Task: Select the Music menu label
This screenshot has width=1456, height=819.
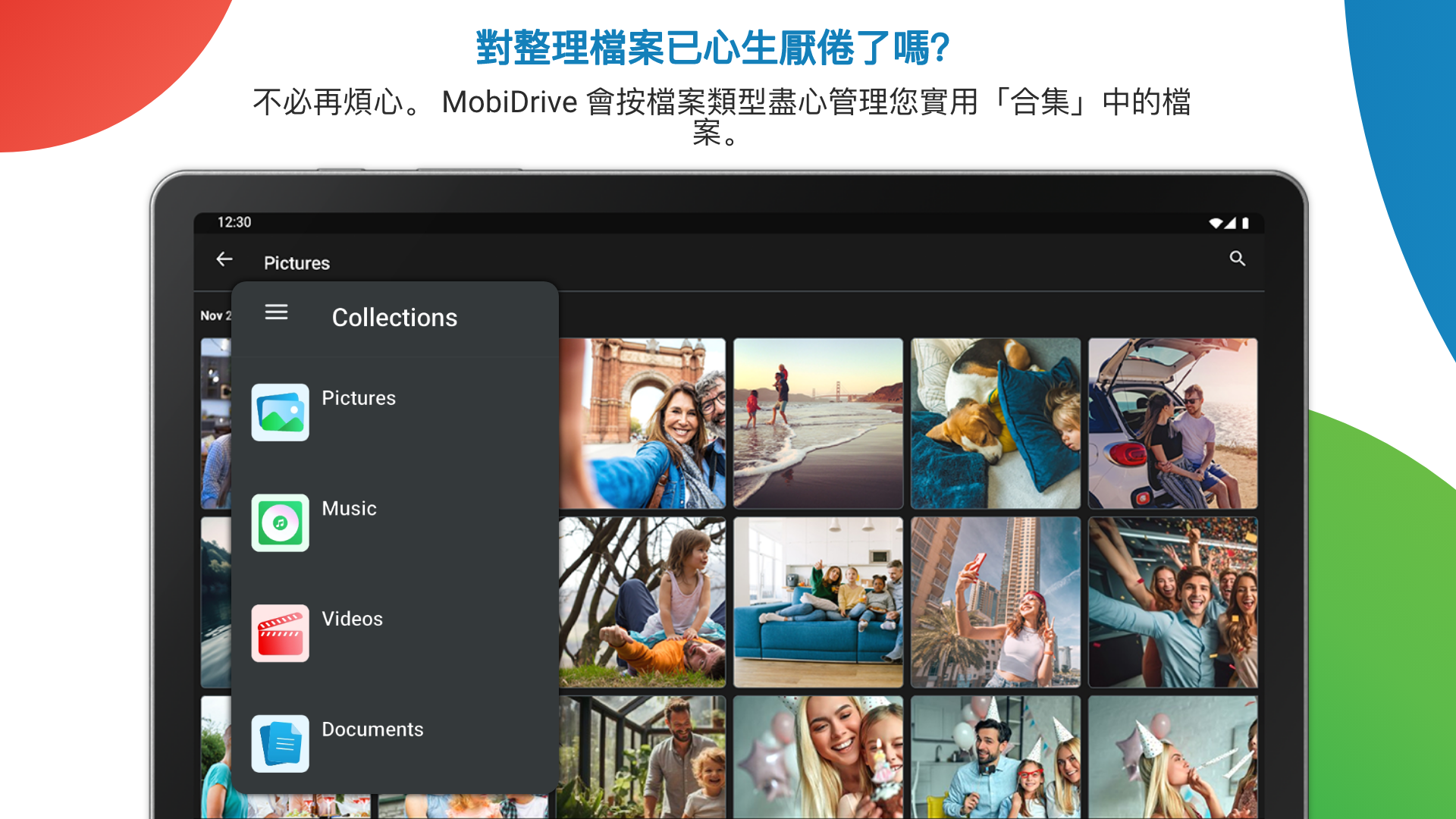Action: (x=349, y=509)
